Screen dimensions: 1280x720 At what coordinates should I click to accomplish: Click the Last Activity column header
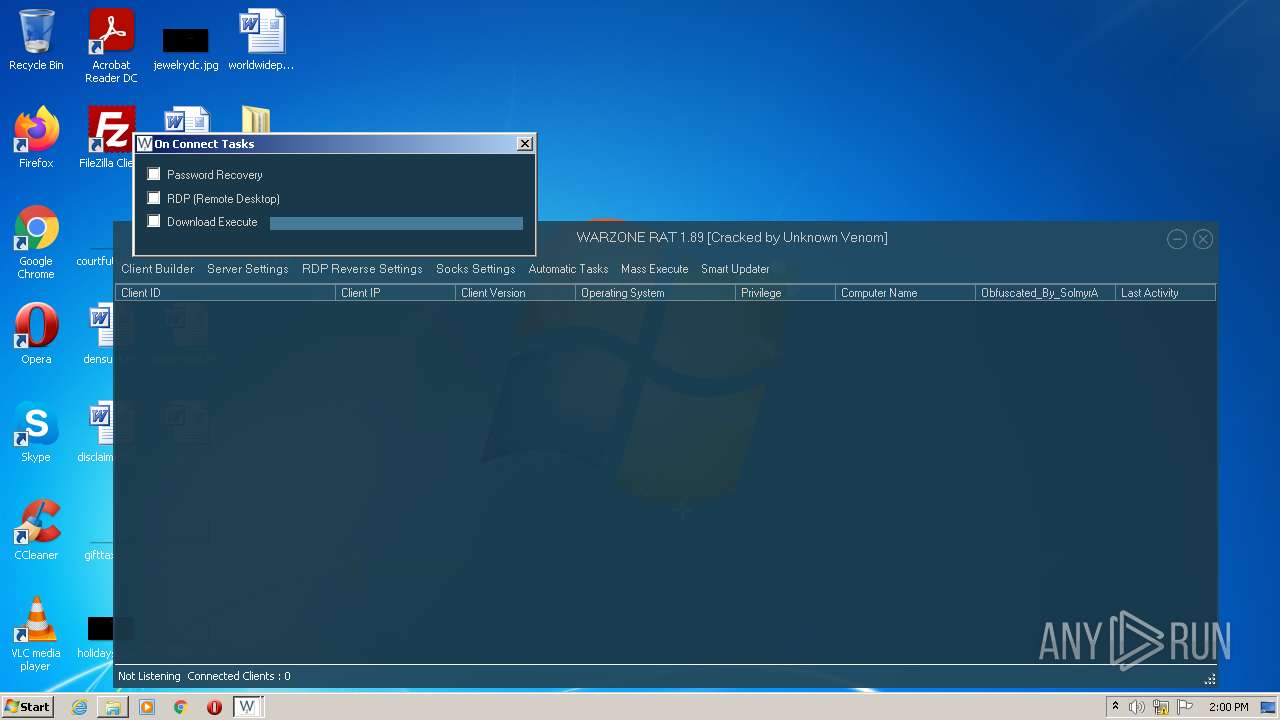[x=1166, y=293]
